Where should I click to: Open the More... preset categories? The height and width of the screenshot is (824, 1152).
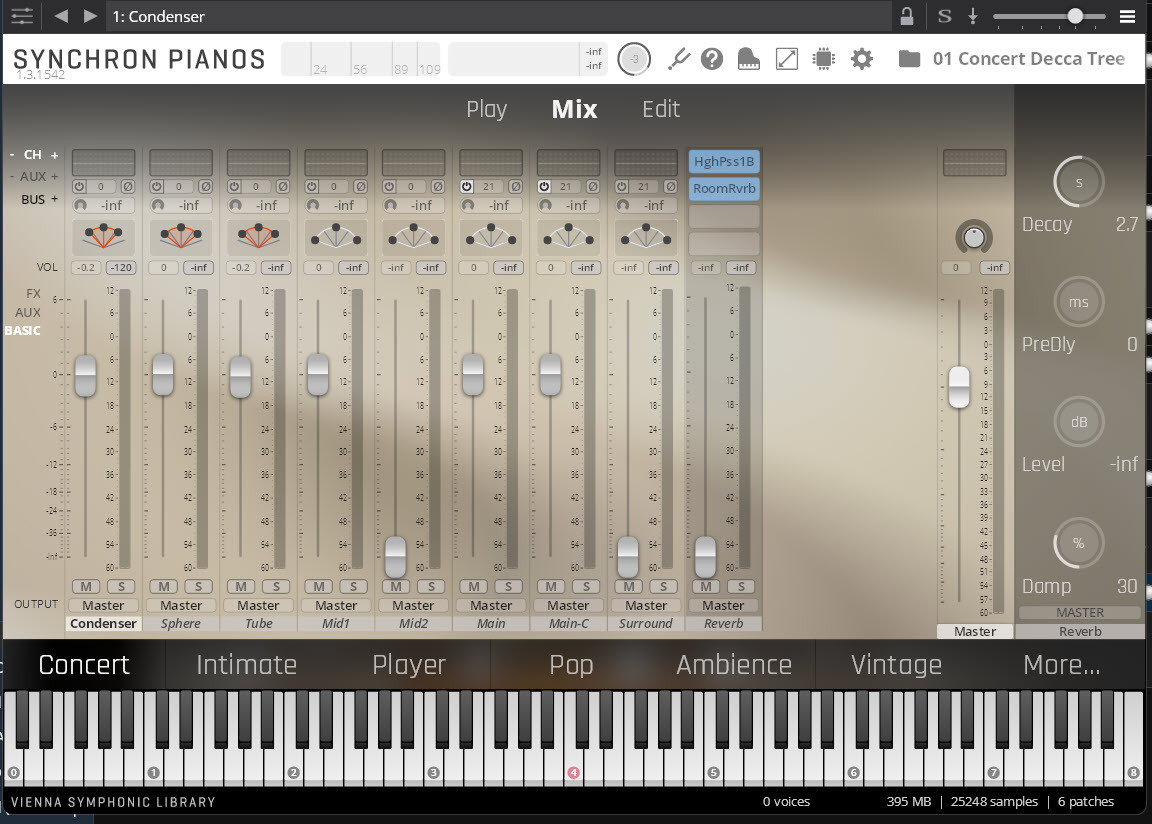click(1062, 665)
